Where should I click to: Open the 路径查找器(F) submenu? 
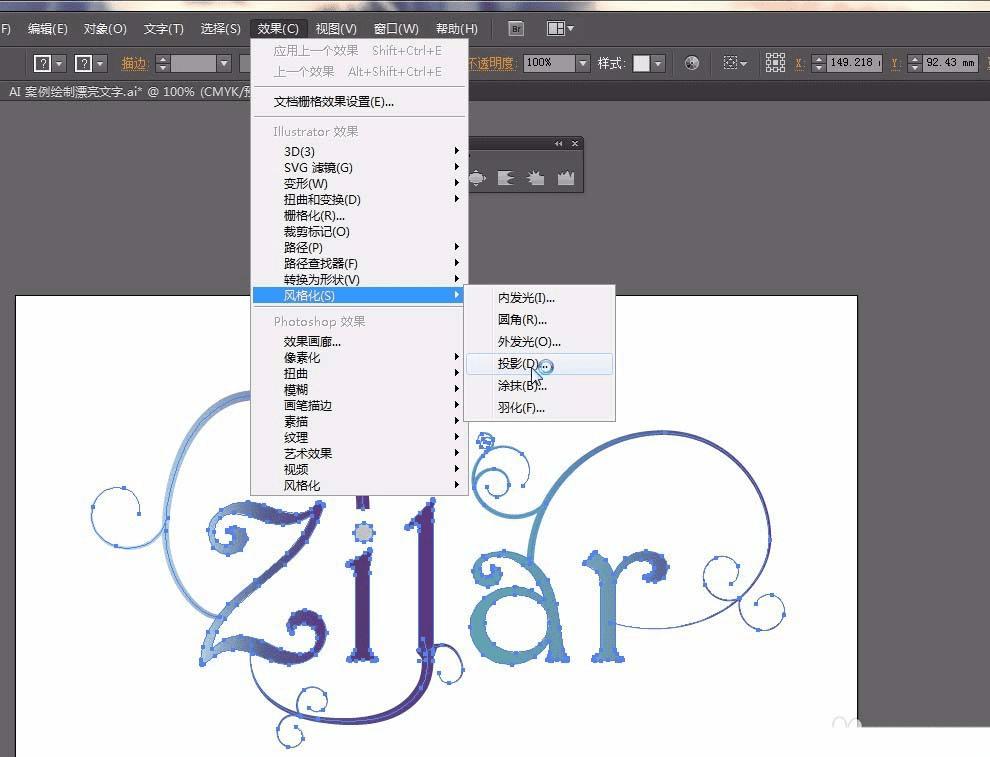pyautogui.click(x=359, y=263)
